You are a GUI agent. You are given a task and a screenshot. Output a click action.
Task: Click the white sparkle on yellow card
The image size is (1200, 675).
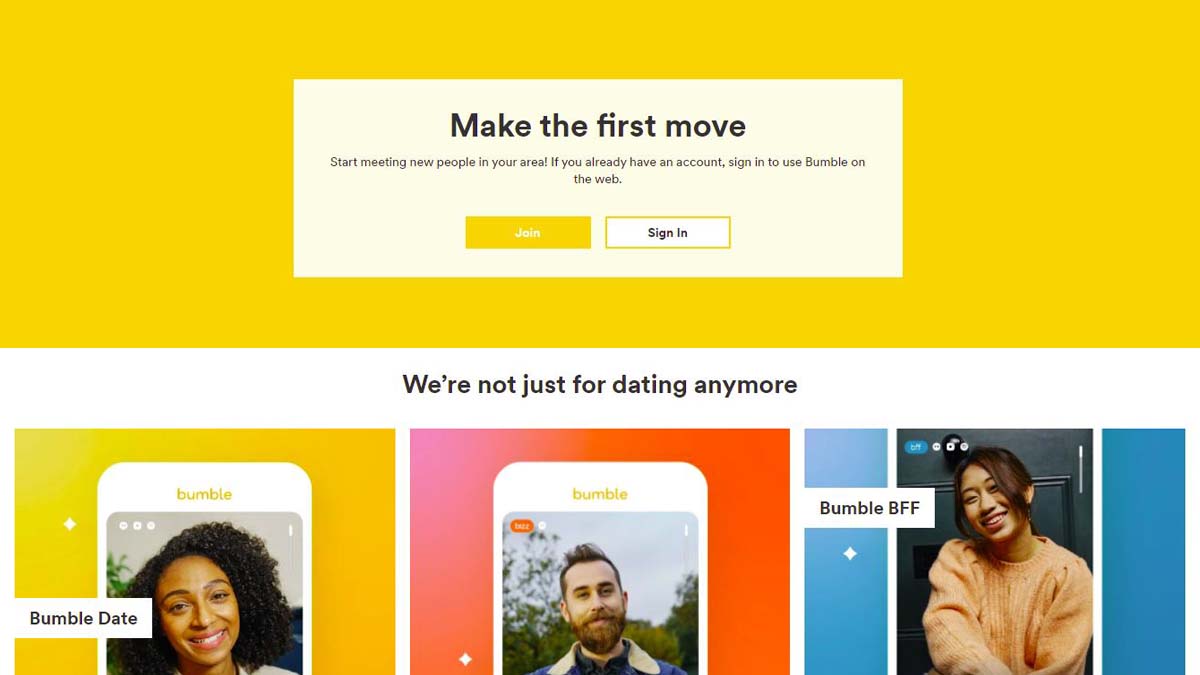click(69, 524)
